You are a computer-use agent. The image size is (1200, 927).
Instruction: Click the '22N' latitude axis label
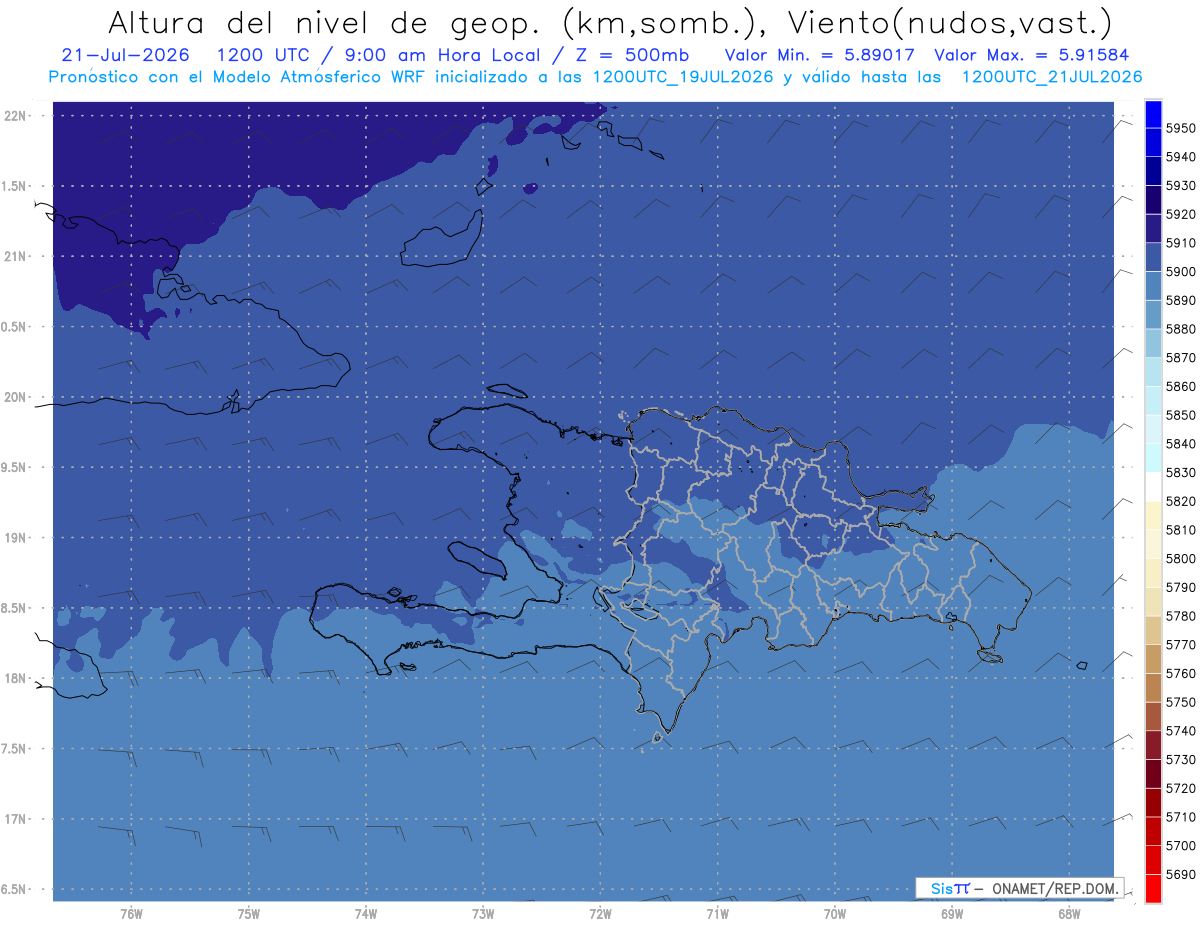coord(15,115)
